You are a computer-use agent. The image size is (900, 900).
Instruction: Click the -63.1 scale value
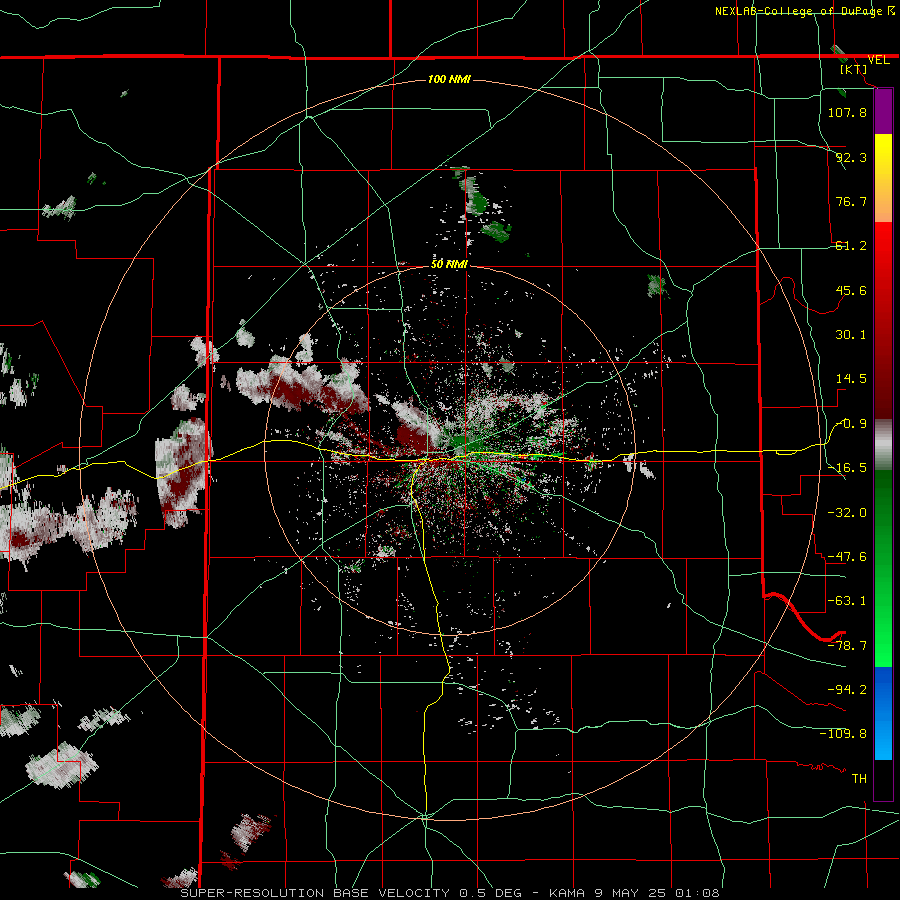847,601
